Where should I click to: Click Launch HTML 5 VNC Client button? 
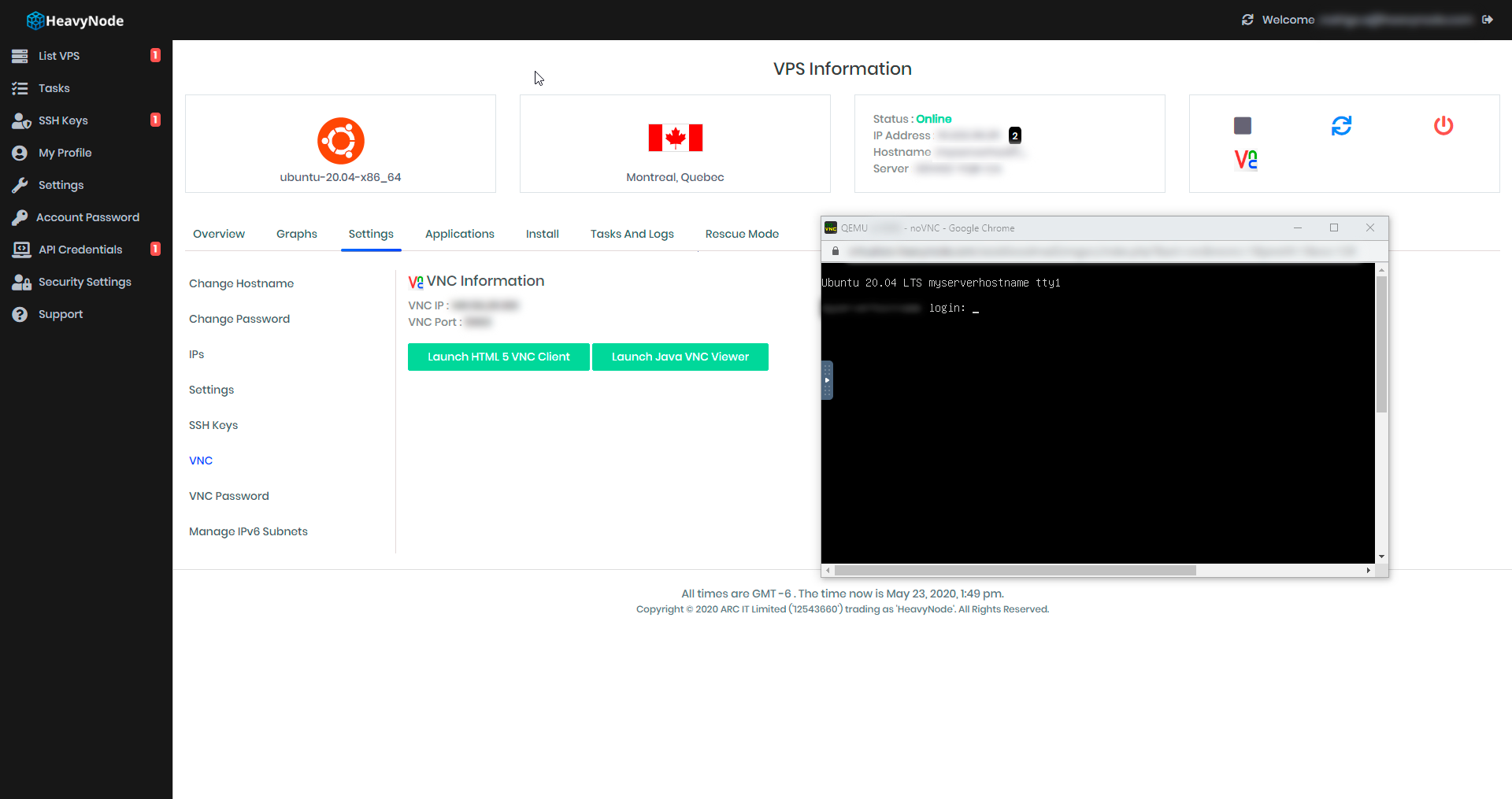pyautogui.click(x=498, y=357)
